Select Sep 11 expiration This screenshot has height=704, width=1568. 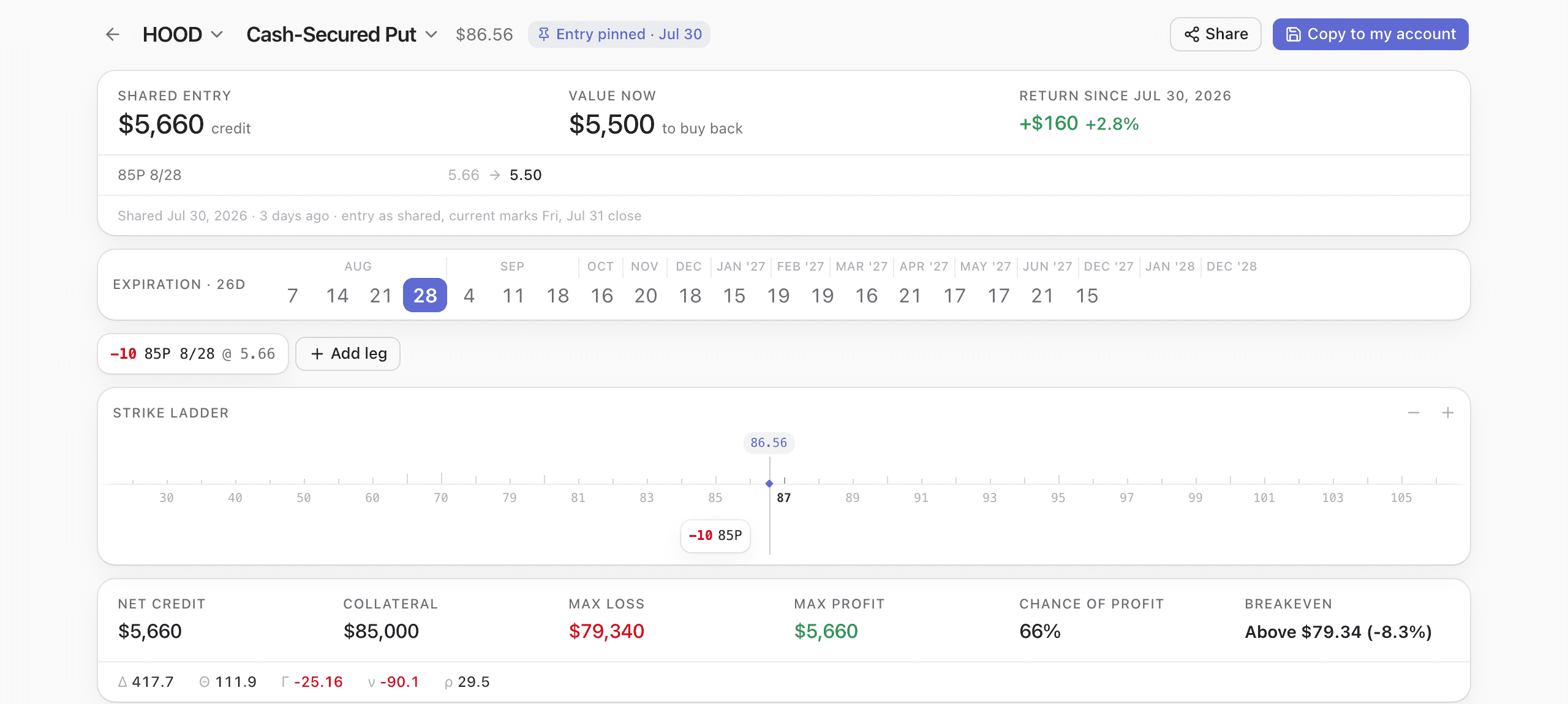coord(513,296)
